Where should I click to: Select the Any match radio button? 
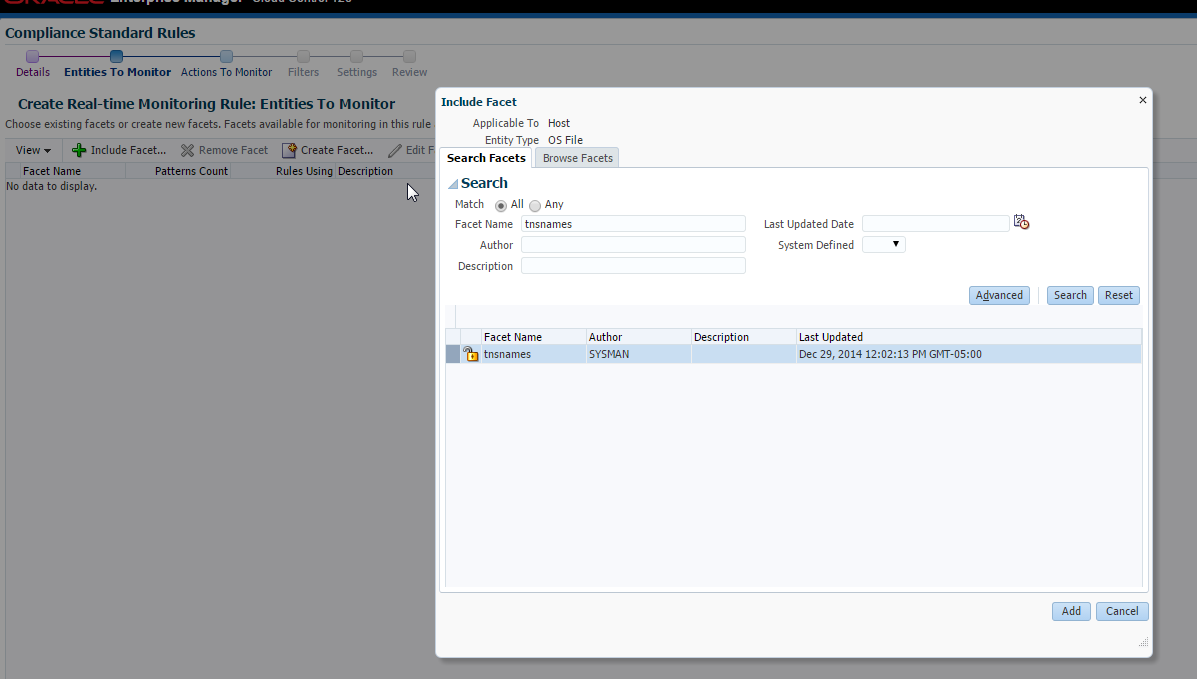coord(535,205)
